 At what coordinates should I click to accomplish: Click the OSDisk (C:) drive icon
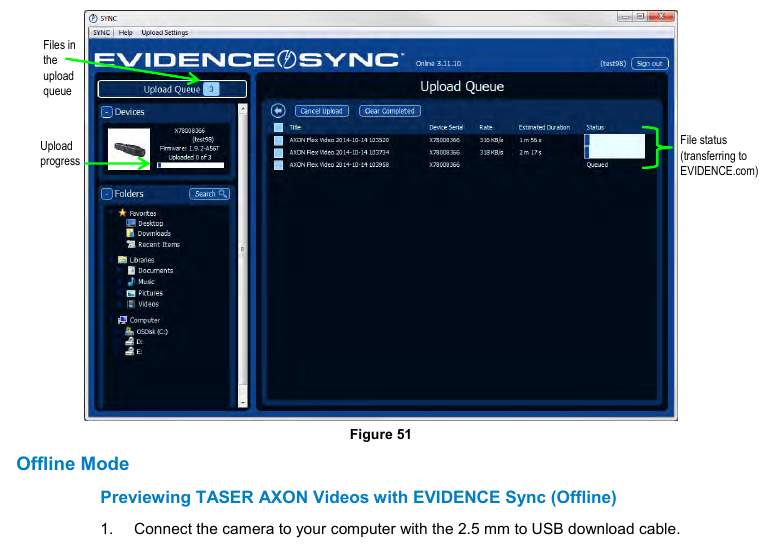click(130, 331)
